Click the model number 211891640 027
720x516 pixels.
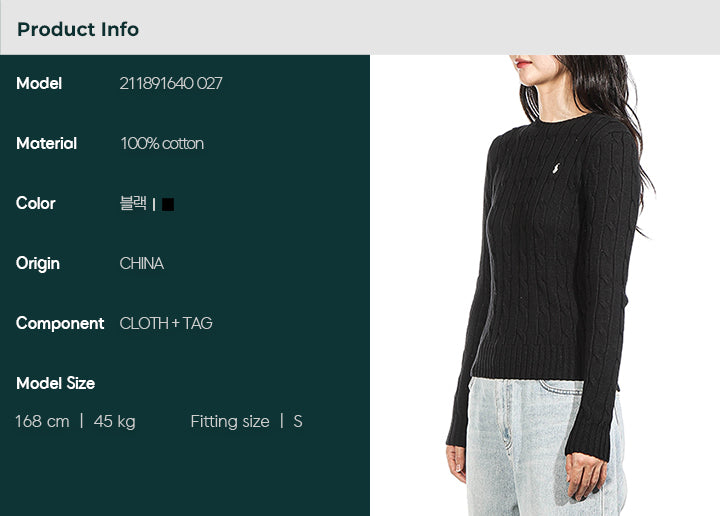tap(171, 83)
